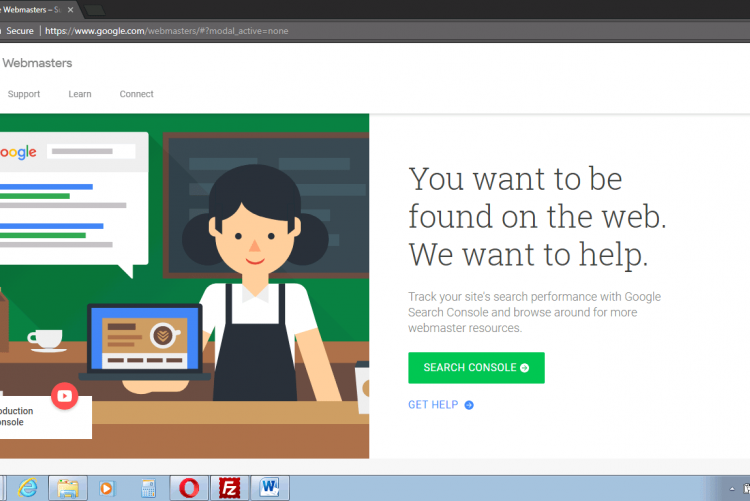Go to the Connect navigation item
This screenshot has height=501, width=750.
point(137,94)
